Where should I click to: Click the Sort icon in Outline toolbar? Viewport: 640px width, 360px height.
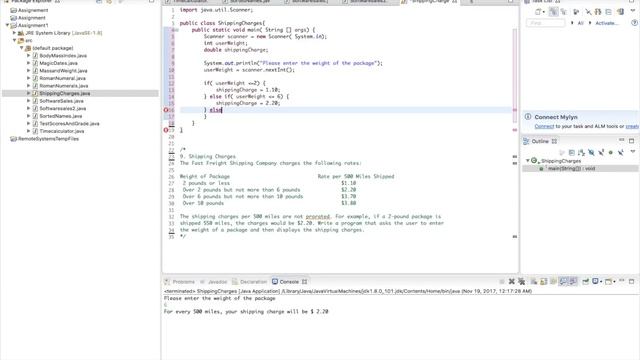click(x=581, y=152)
